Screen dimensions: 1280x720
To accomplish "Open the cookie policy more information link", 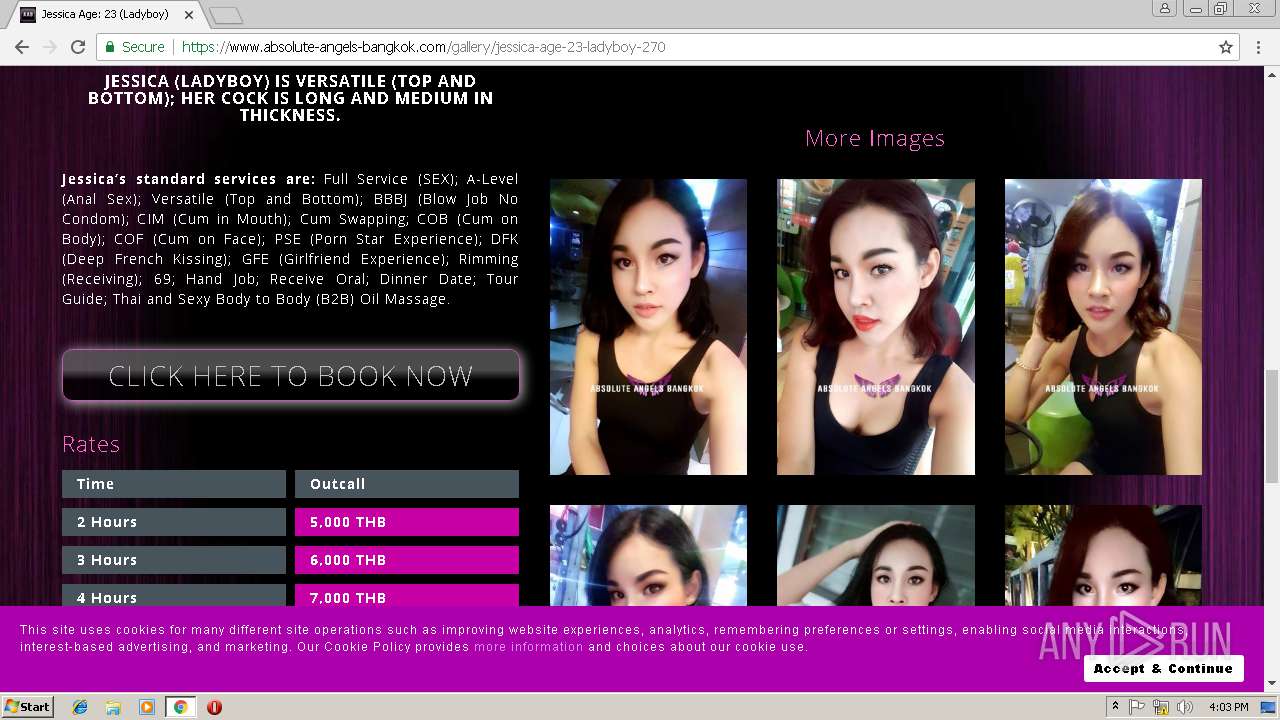I will 528,647.
